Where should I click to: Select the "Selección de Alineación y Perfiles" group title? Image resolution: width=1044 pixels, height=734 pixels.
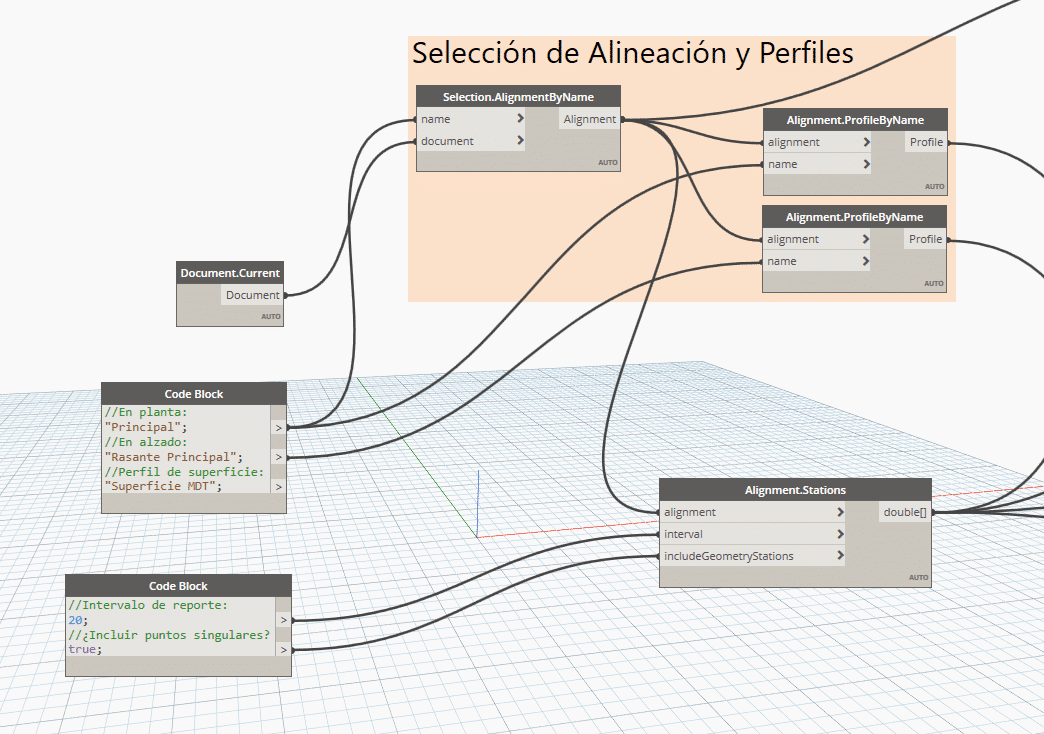tap(633, 53)
